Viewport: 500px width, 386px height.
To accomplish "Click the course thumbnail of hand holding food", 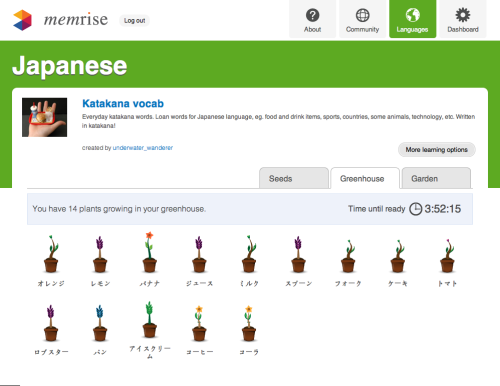I will [45, 117].
